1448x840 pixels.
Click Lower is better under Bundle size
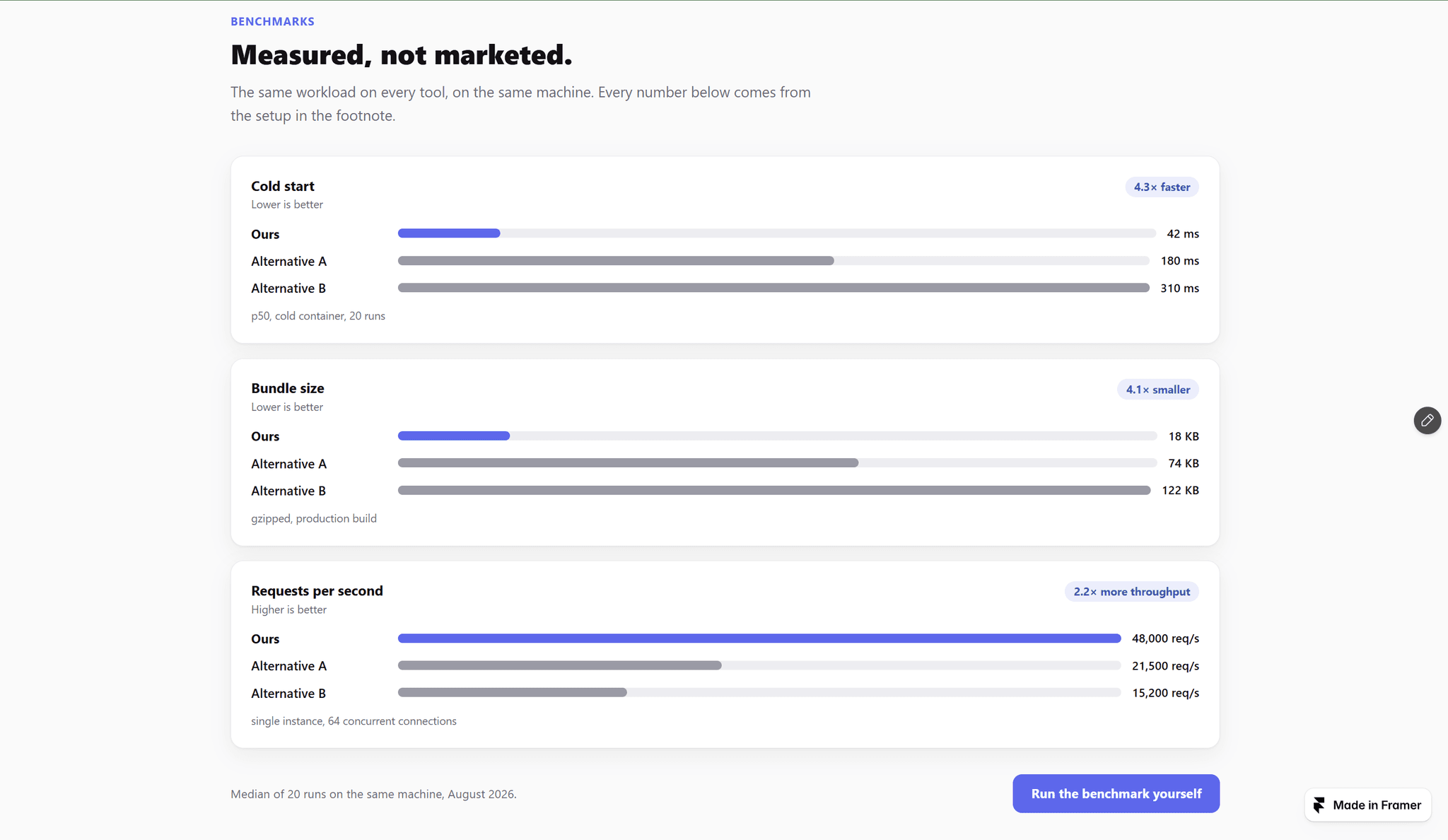(287, 407)
